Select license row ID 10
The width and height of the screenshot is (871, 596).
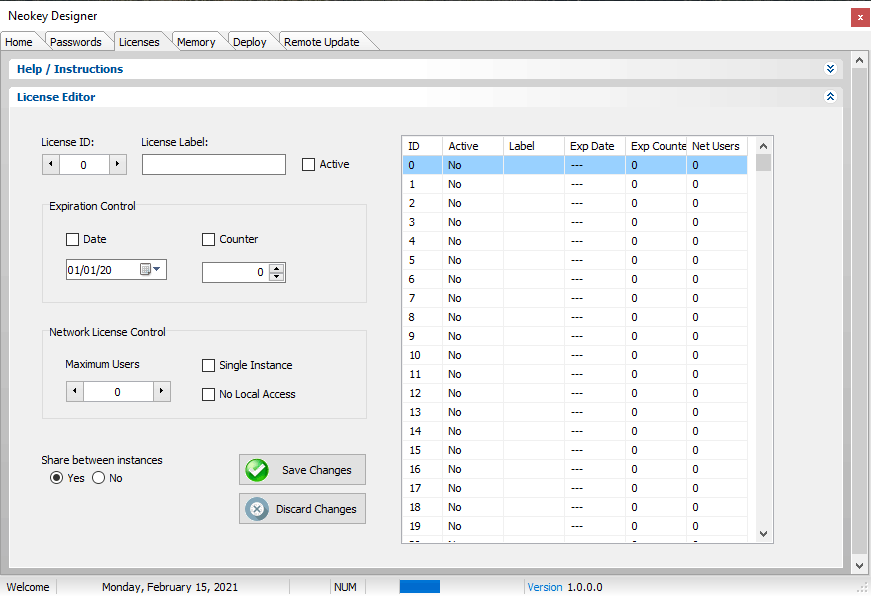[575, 355]
